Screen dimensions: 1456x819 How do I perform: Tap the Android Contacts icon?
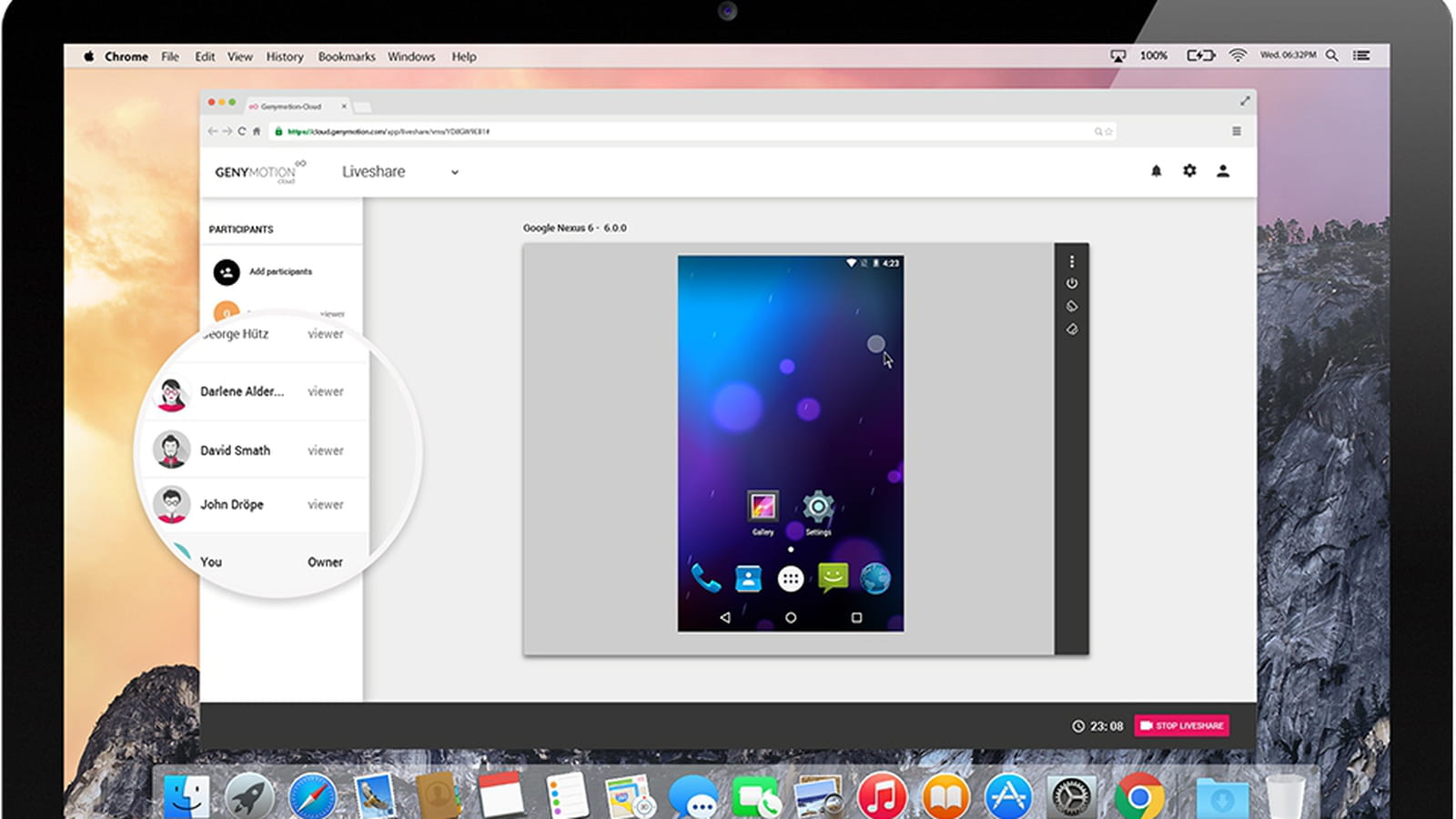[x=748, y=579]
